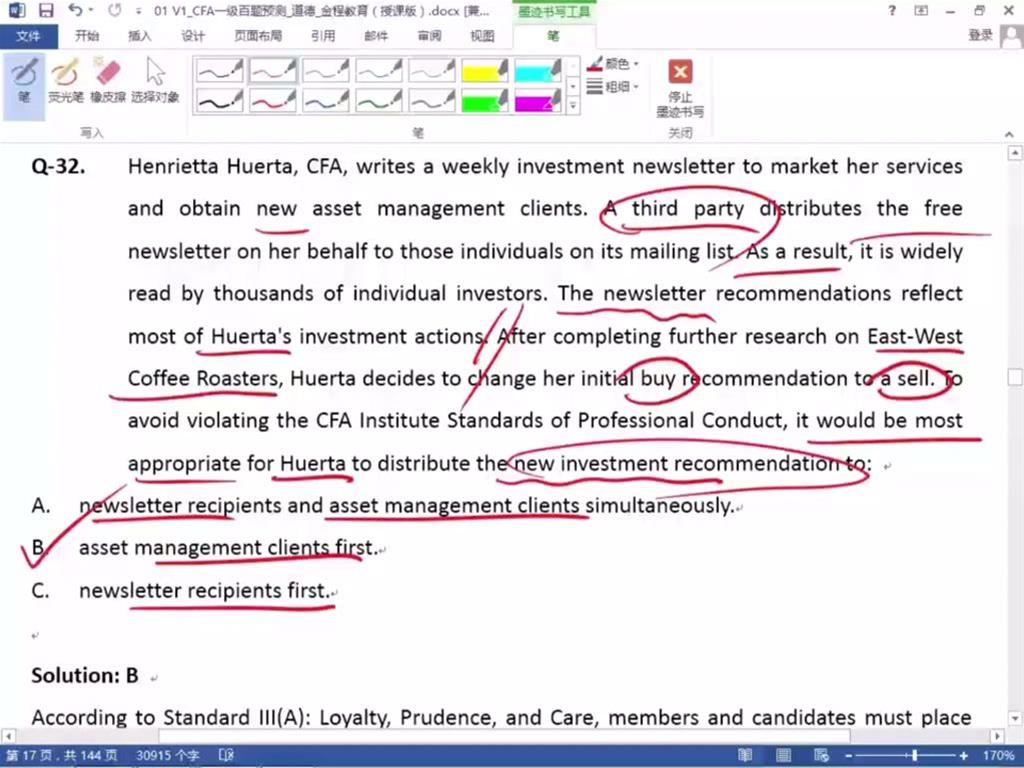The image size is (1024, 768).
Task: Click the zoom slider handle
Action: (914, 755)
